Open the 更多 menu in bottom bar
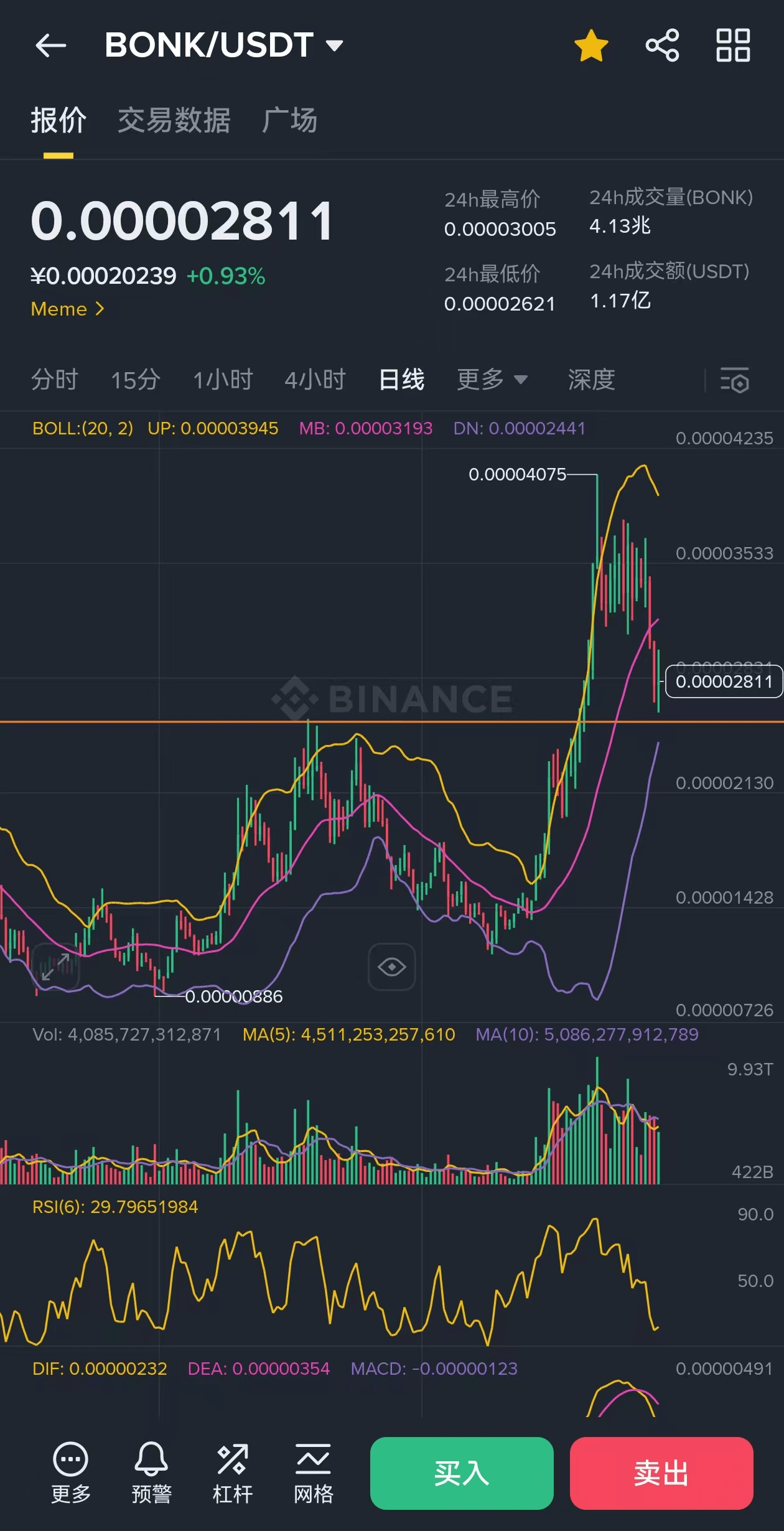The height and width of the screenshot is (1531, 784). pos(70,1473)
